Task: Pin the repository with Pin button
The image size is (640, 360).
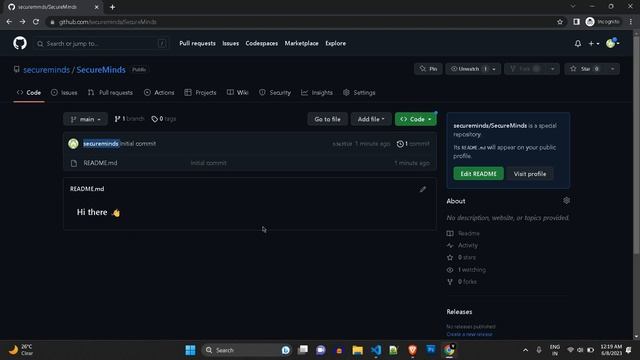Action: (428, 69)
